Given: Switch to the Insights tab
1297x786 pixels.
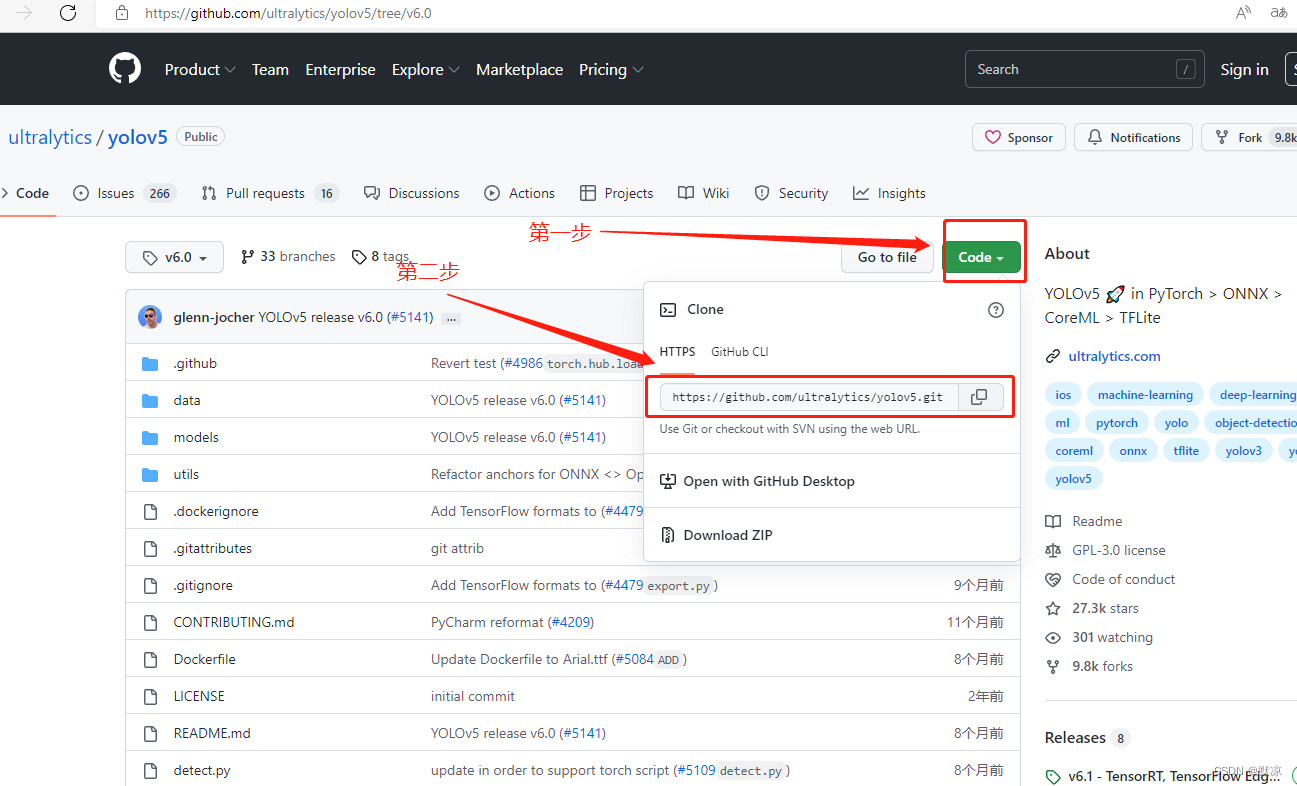Looking at the screenshot, I should (x=889, y=193).
